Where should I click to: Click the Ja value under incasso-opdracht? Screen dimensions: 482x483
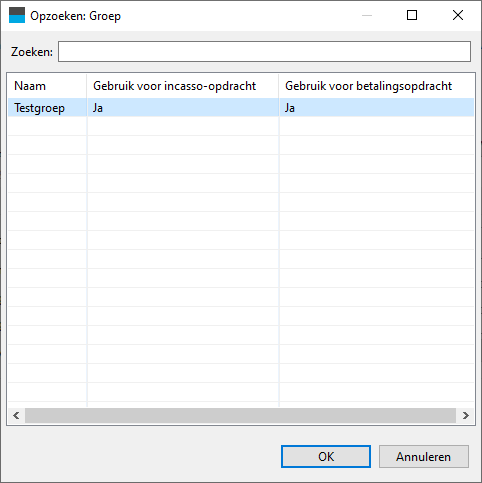coord(98,108)
